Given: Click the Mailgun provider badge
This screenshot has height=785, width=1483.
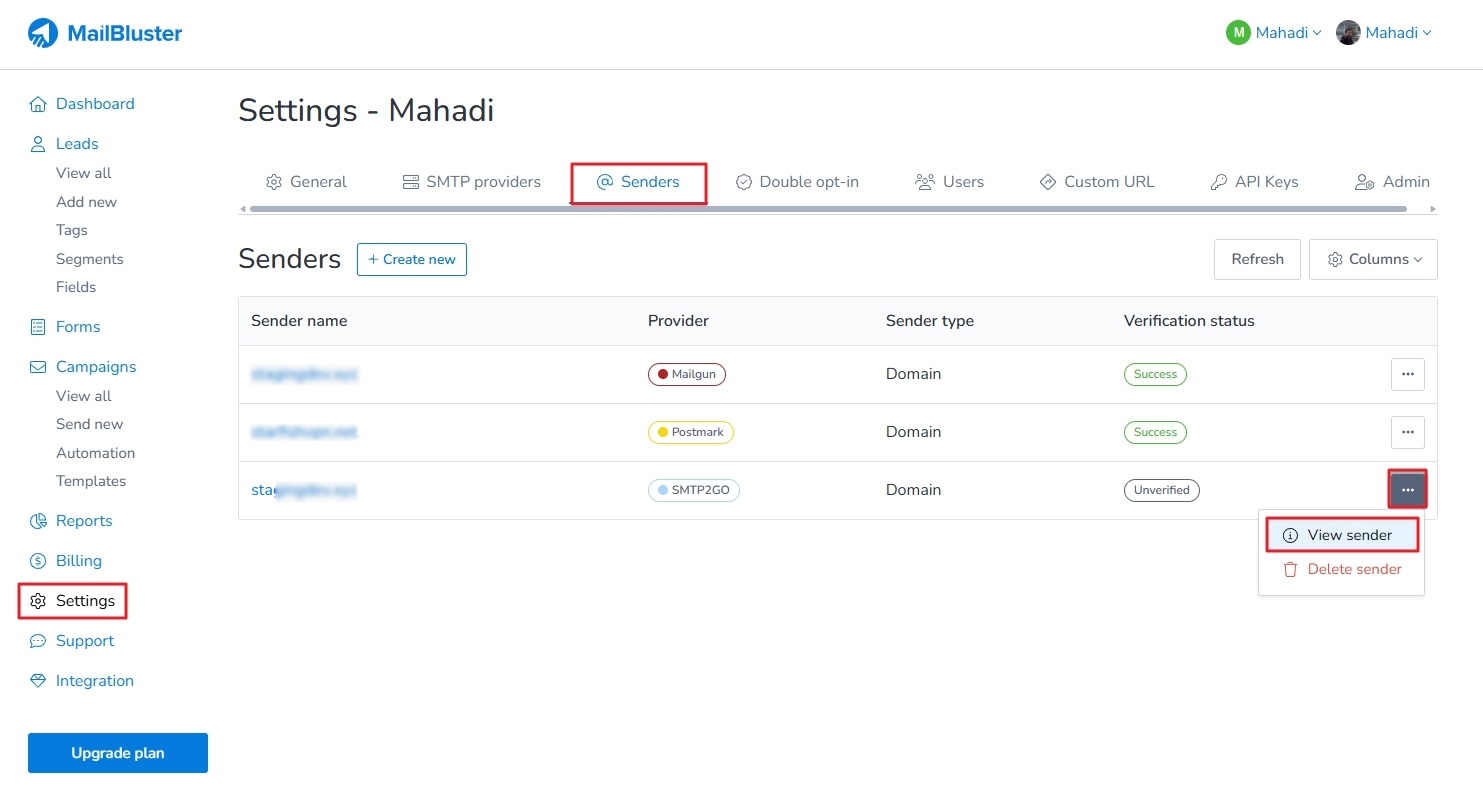Looking at the screenshot, I should pyautogui.click(x=687, y=374).
